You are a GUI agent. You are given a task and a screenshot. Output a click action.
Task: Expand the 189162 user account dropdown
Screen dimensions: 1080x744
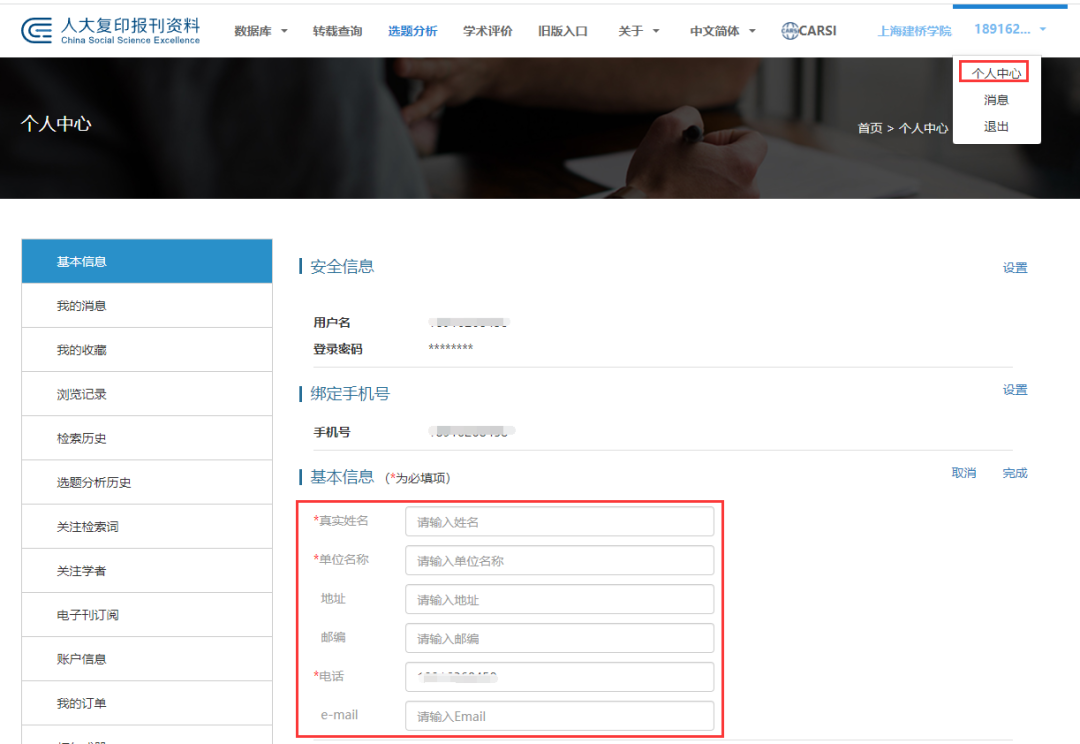[x=1008, y=28]
